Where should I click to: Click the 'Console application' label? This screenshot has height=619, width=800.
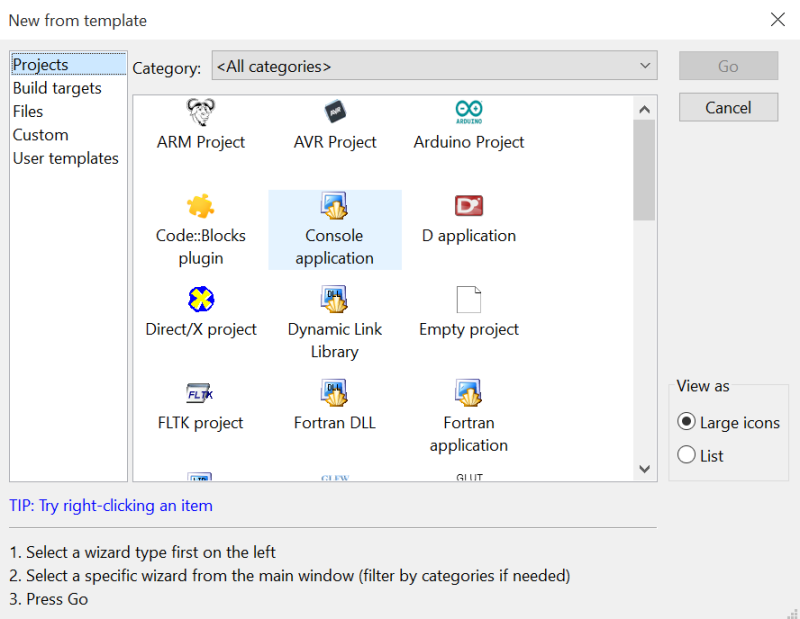point(335,246)
